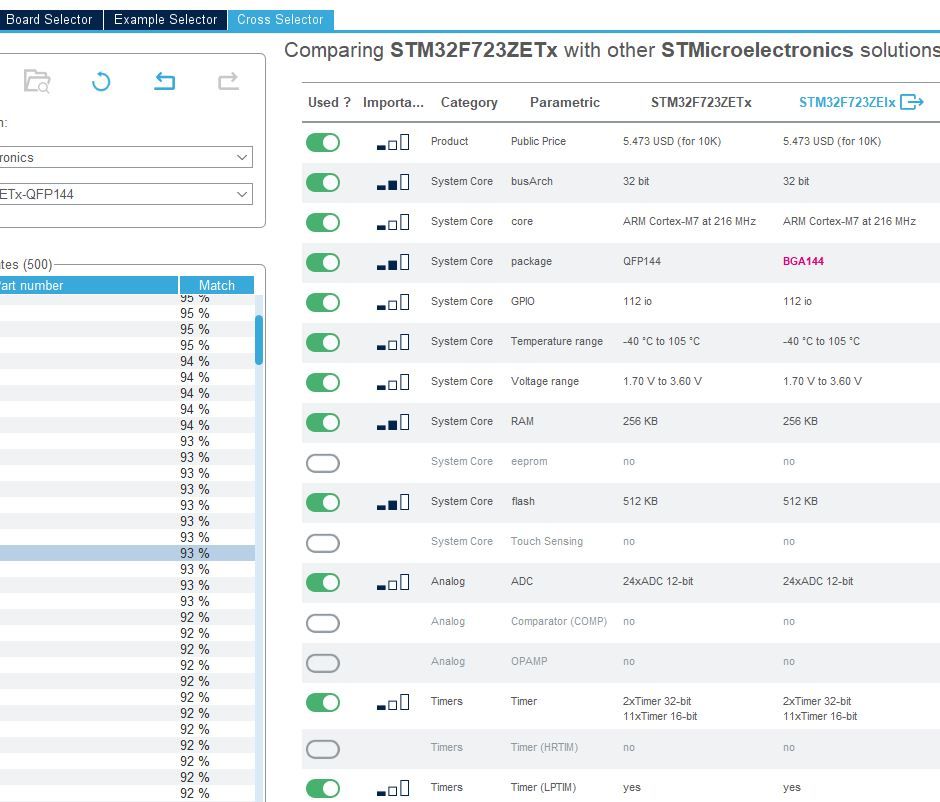Set importance bars for GPIO row
940x802 pixels.
(393, 302)
